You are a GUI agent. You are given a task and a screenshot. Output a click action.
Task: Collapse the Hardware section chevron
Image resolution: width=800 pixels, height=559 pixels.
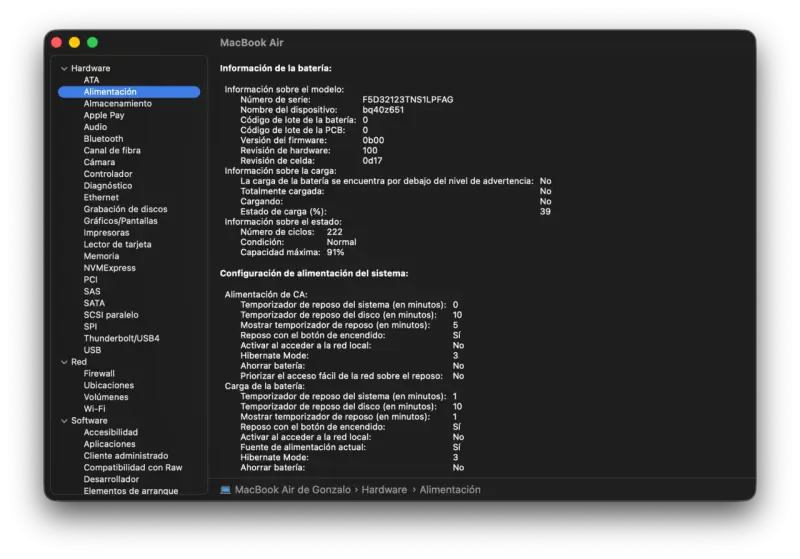coord(64,68)
